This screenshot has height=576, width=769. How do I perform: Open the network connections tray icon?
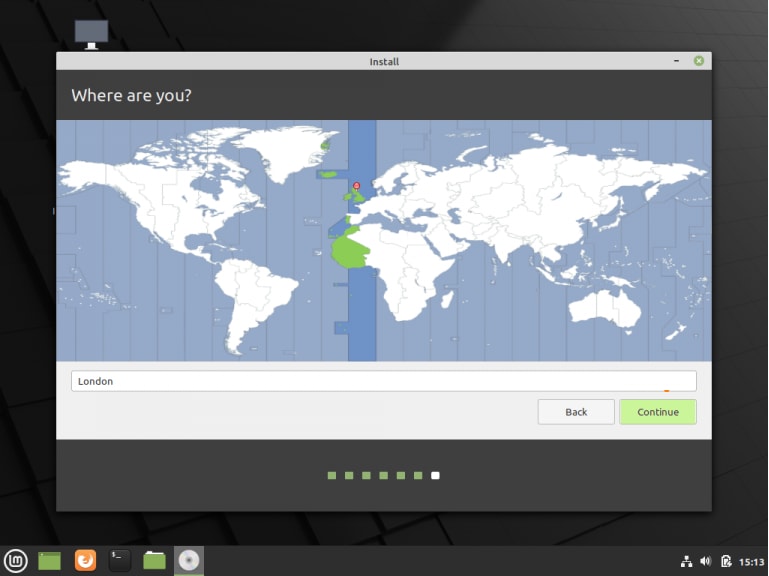[x=686, y=561]
